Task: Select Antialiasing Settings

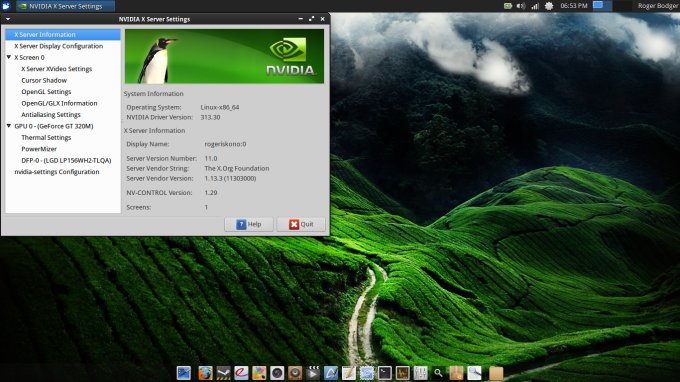Action: 51,115
